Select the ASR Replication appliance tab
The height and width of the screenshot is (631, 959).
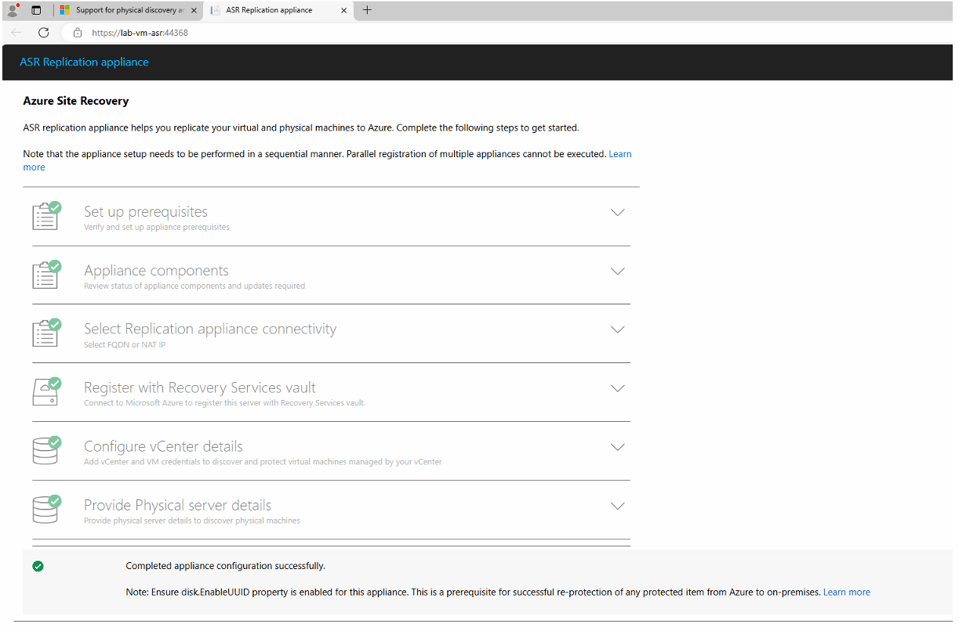278,10
